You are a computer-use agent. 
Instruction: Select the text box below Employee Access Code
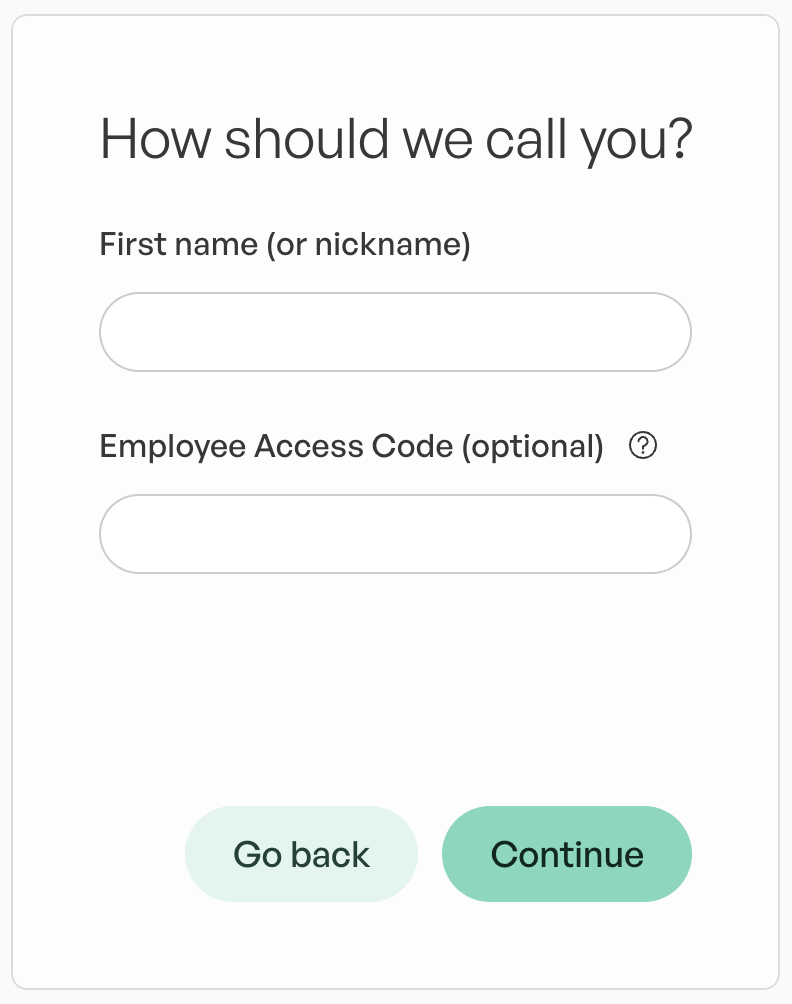click(x=395, y=533)
